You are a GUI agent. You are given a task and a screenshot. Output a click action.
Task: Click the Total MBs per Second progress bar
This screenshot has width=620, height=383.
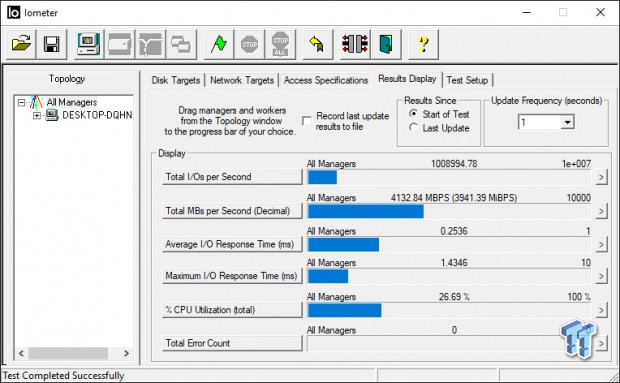[x=449, y=211]
